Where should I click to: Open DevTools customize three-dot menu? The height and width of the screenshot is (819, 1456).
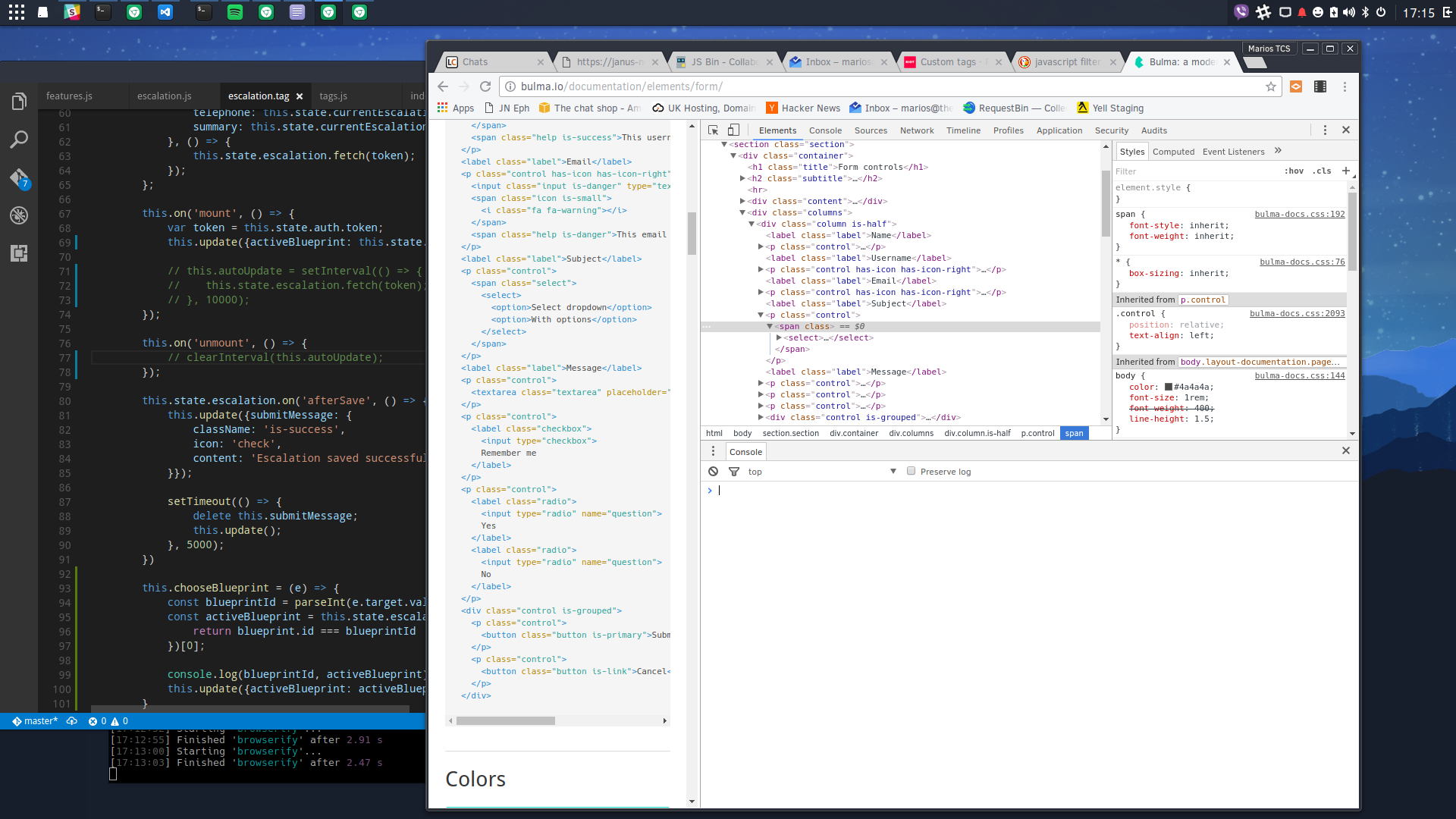(x=1325, y=130)
